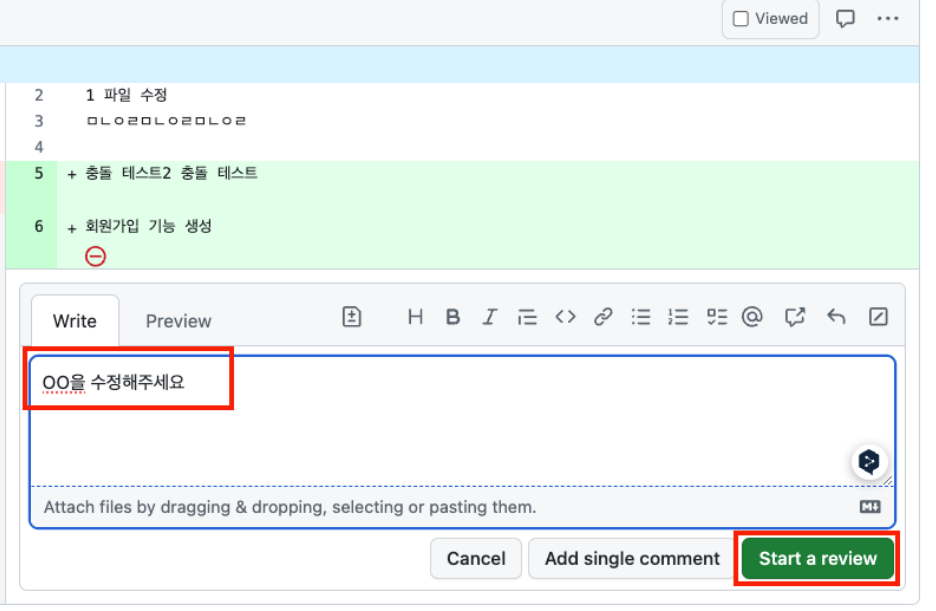This screenshot has width=936, height=611.
Task: Click line number 2 in the diff
Action: coord(39,95)
